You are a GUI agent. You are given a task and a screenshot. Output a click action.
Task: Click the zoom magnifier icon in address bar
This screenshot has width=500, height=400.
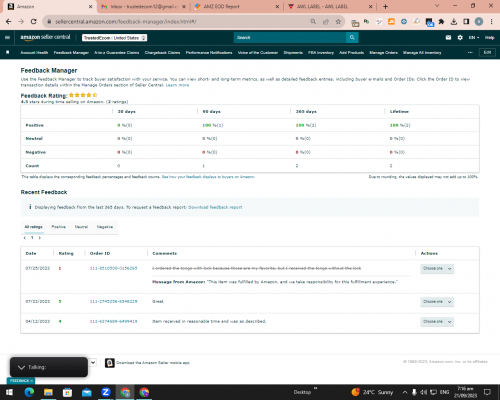313,22
